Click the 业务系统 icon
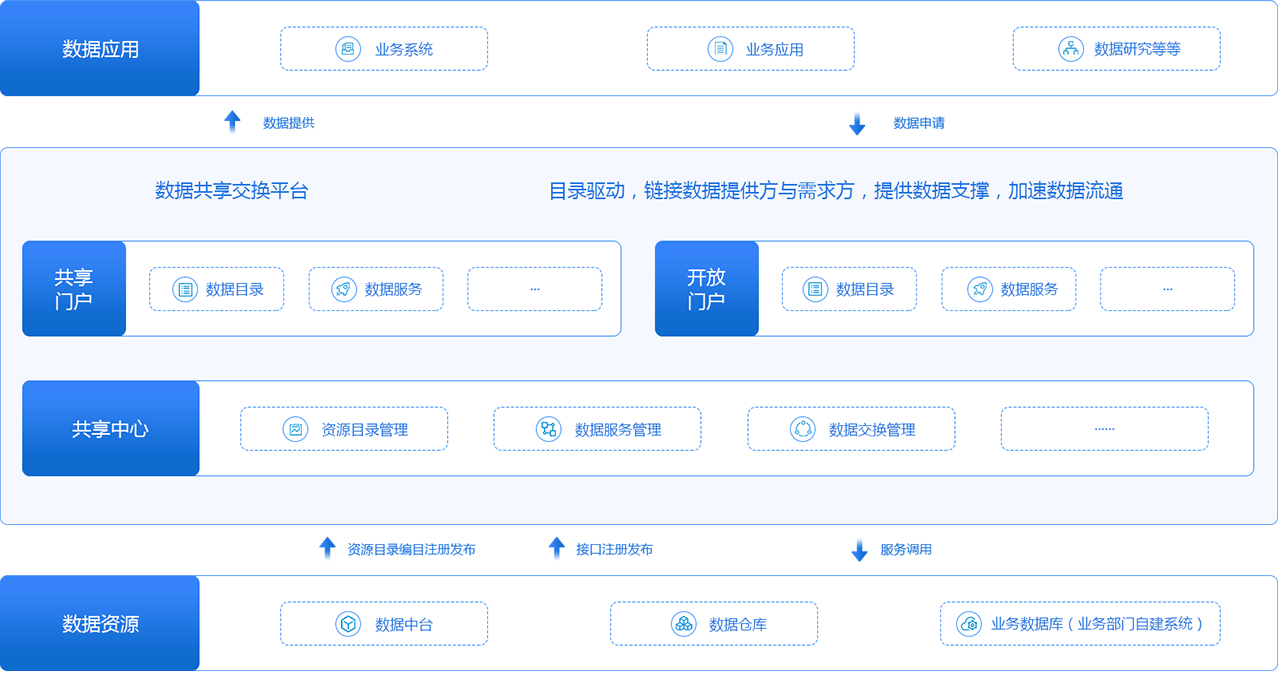 348,49
